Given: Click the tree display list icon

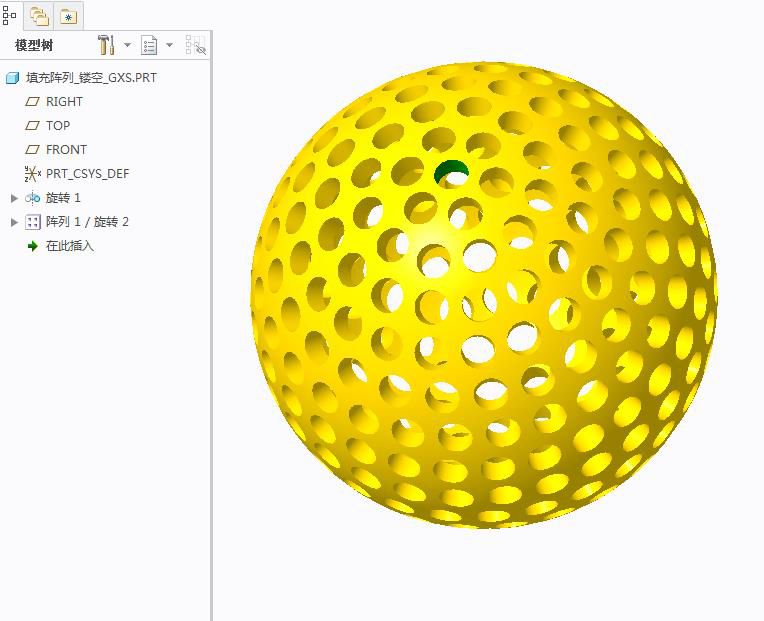Looking at the screenshot, I should pyautogui.click(x=149, y=45).
